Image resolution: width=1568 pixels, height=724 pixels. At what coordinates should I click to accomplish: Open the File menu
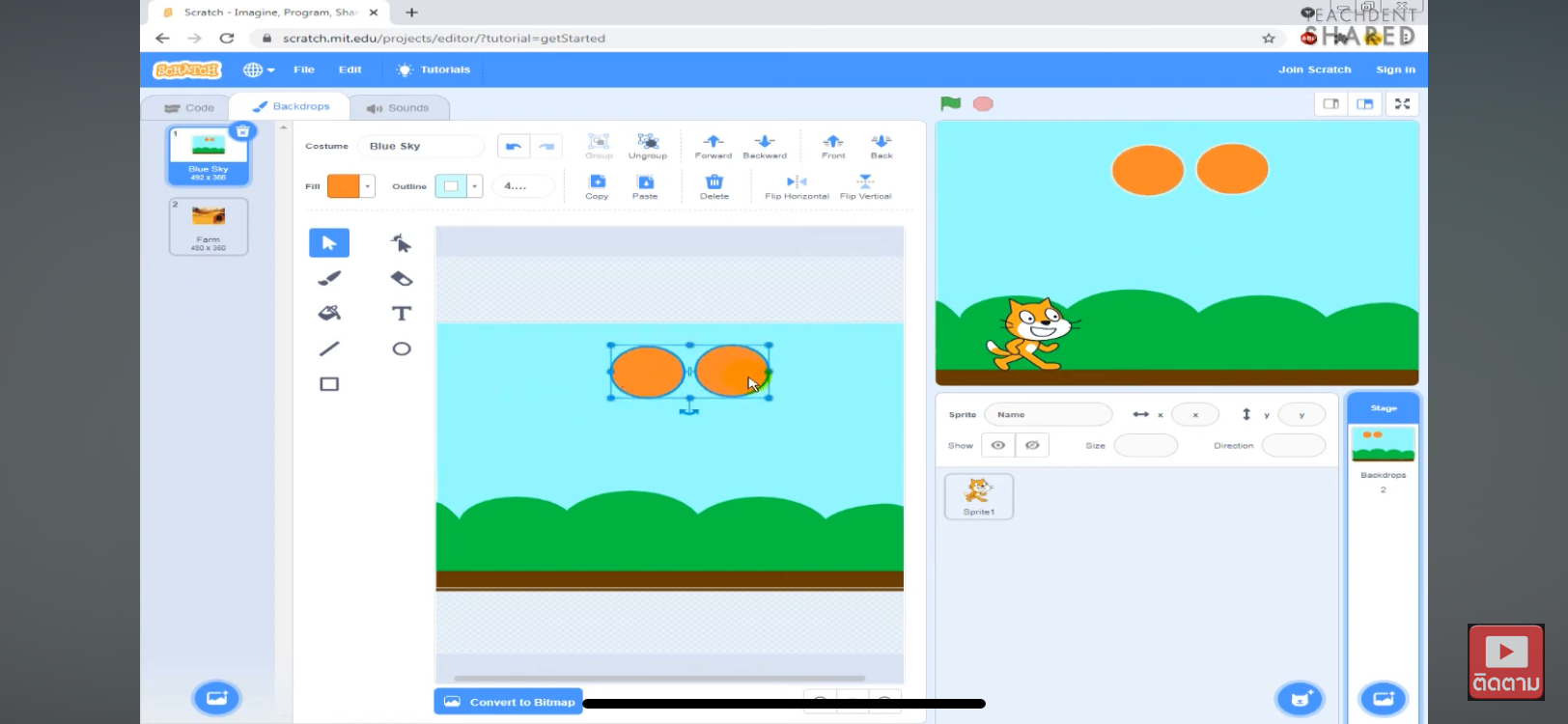304,70
